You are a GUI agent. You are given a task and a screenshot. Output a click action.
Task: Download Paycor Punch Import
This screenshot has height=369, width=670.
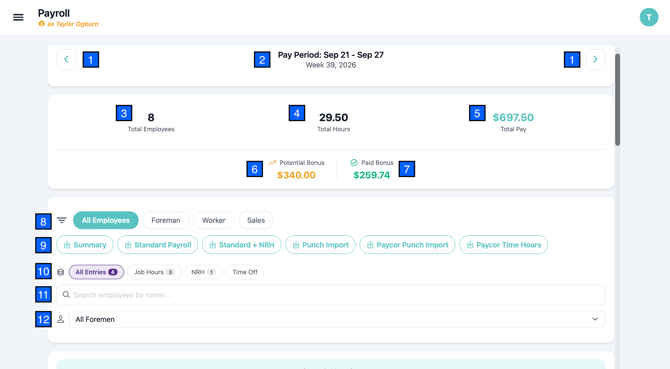407,245
